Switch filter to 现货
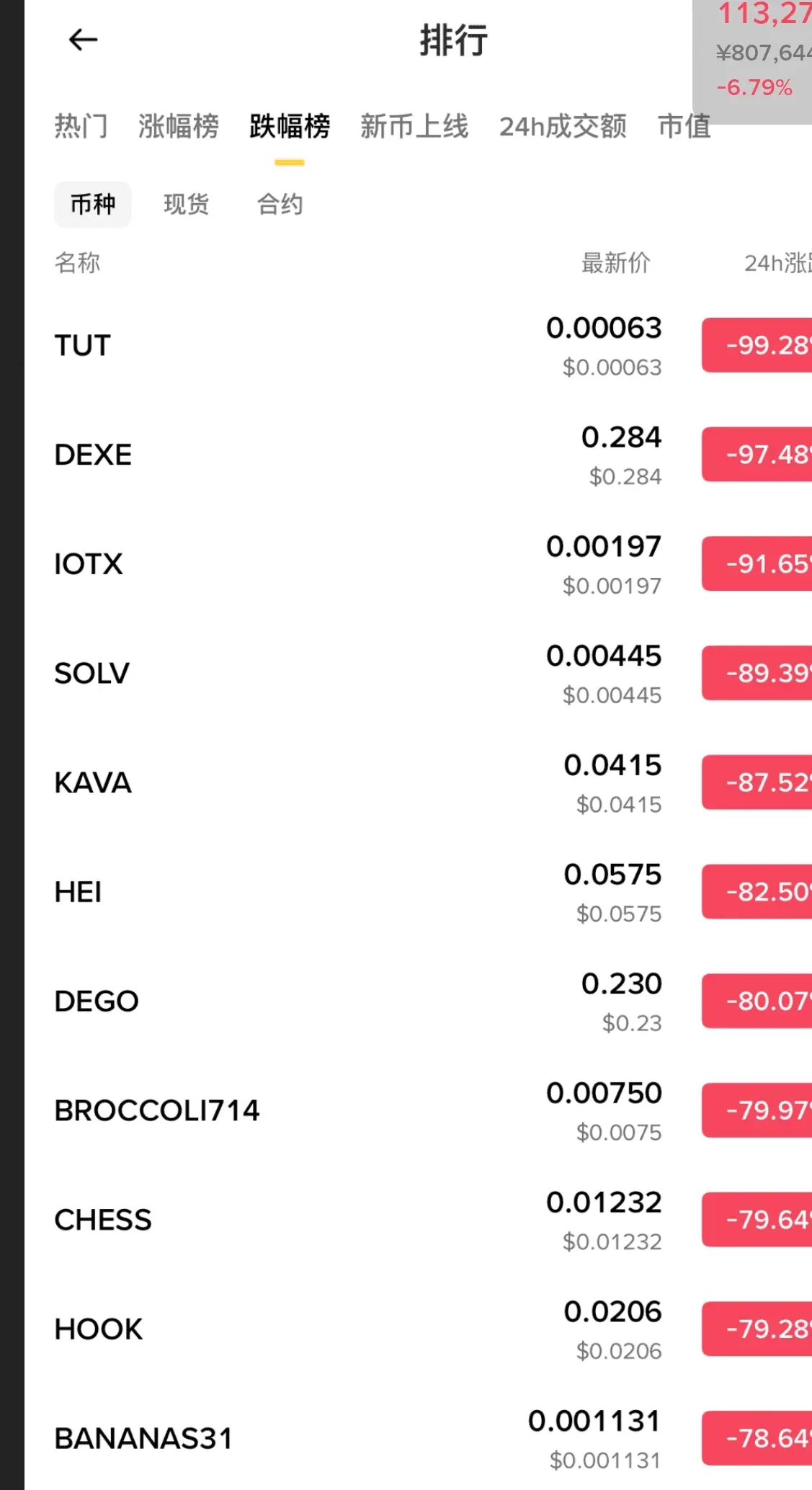The height and width of the screenshot is (1490, 812). point(187,205)
